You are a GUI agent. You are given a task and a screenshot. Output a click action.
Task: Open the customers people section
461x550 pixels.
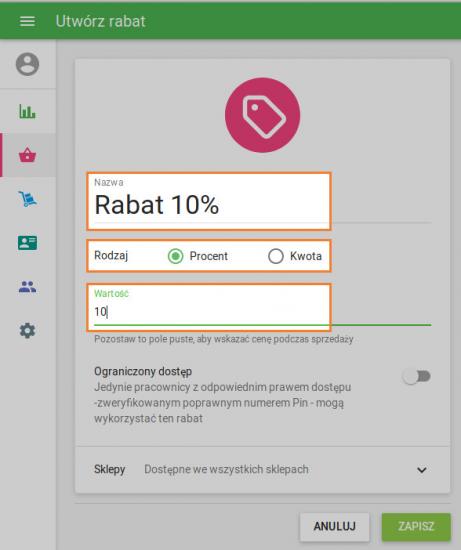coord(27,287)
